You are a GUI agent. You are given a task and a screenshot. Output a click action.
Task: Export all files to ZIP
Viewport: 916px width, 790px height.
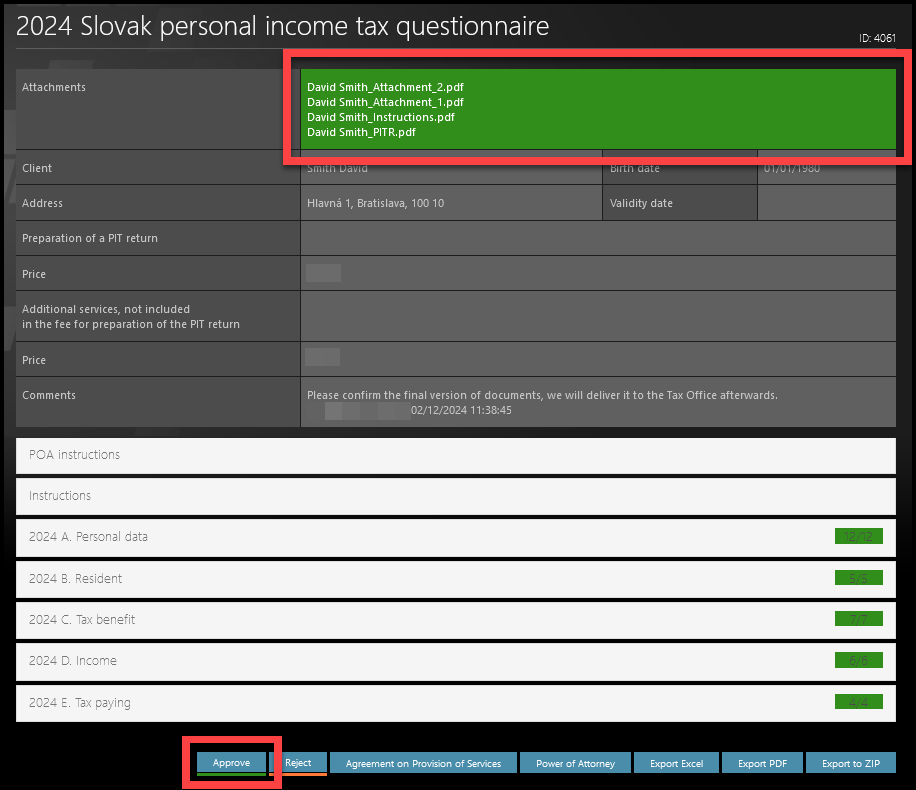[x=850, y=763]
